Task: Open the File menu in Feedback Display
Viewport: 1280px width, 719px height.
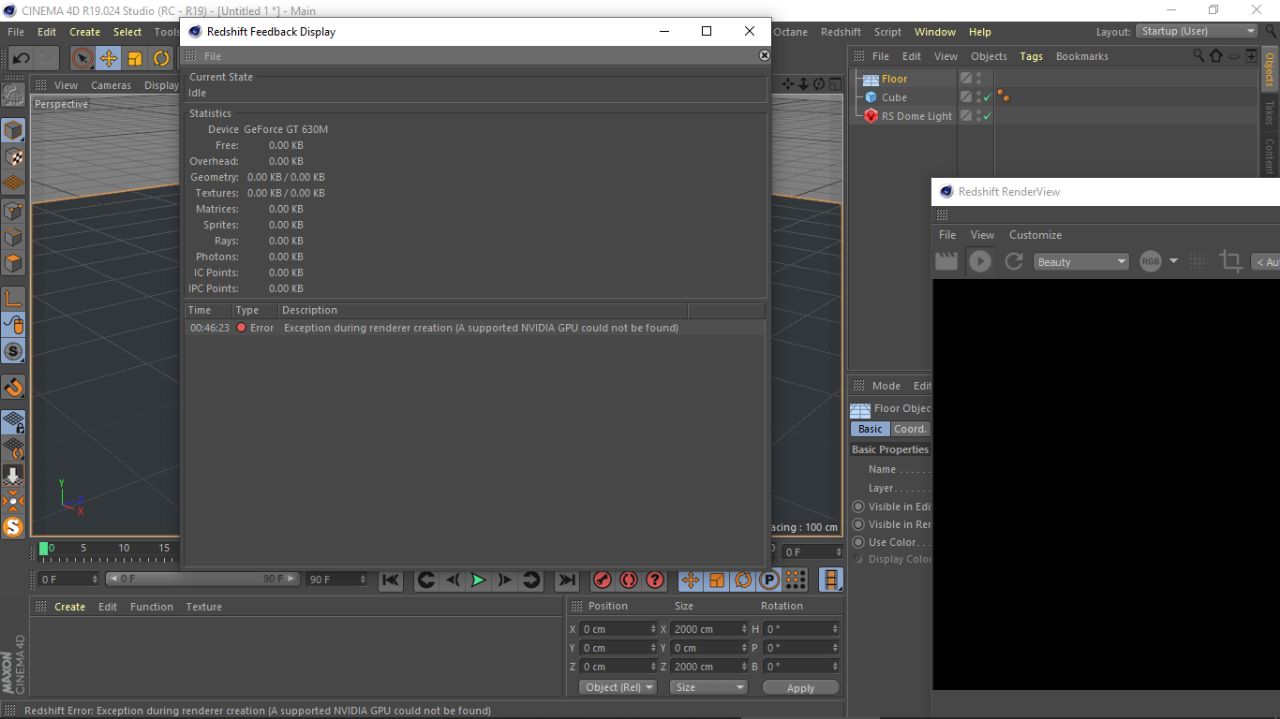Action: (x=213, y=56)
